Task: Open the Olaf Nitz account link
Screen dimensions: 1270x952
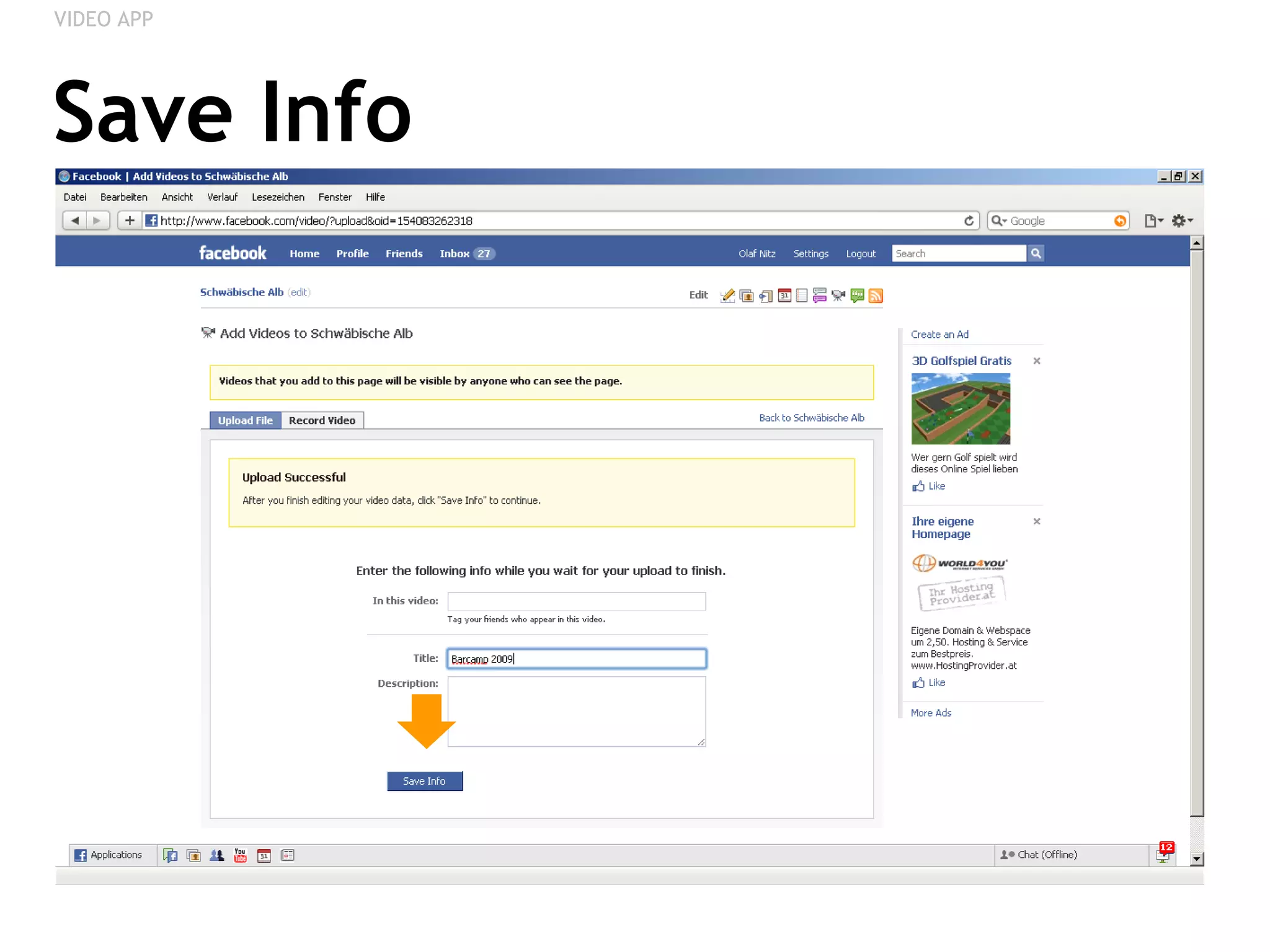Action: coord(757,253)
